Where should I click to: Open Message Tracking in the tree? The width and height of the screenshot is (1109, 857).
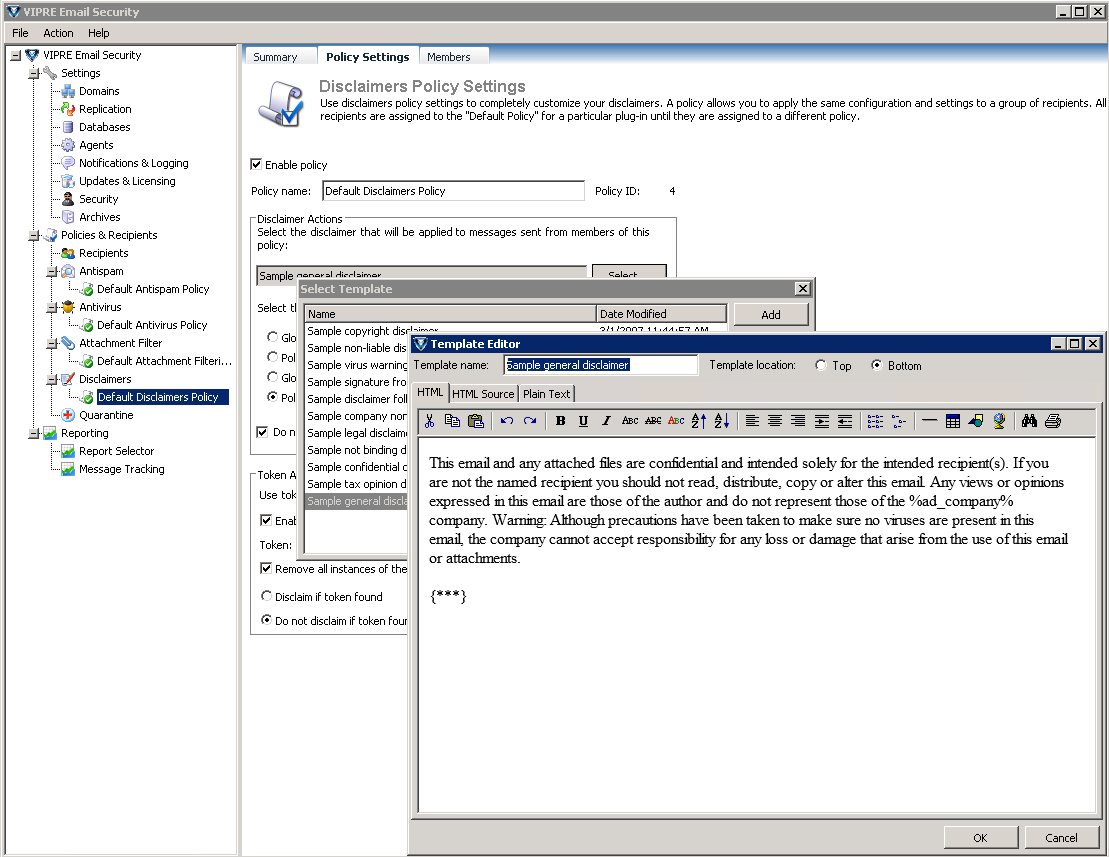click(122, 469)
